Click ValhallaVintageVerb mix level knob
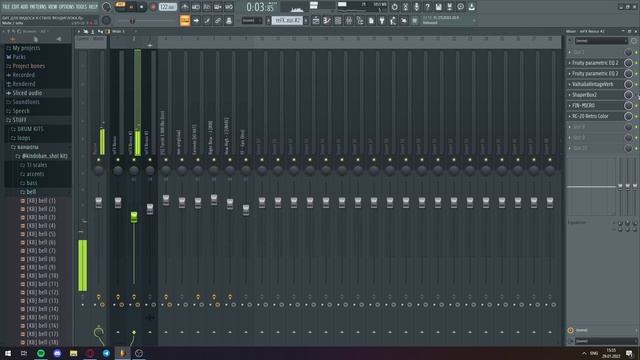640x360 pixels. [629, 84]
